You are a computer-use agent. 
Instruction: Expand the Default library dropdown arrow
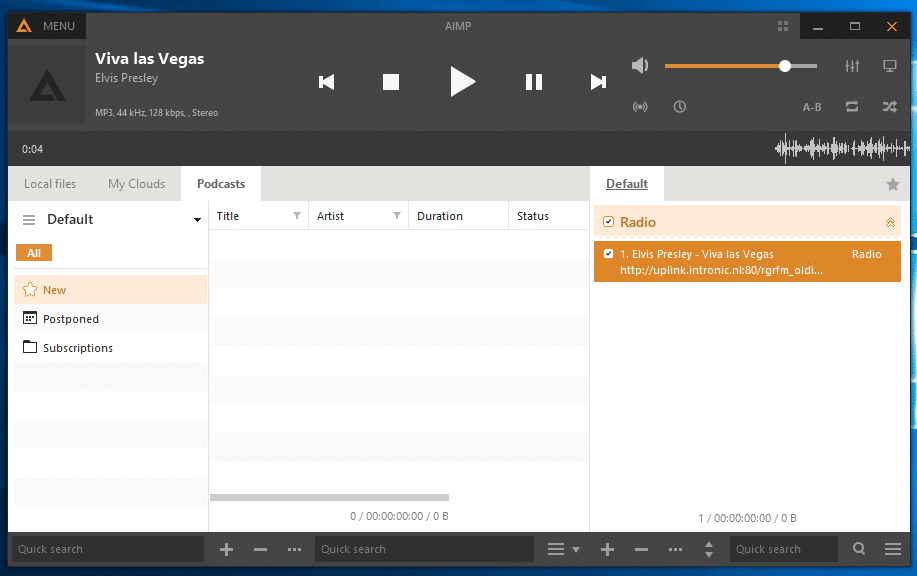[197, 220]
